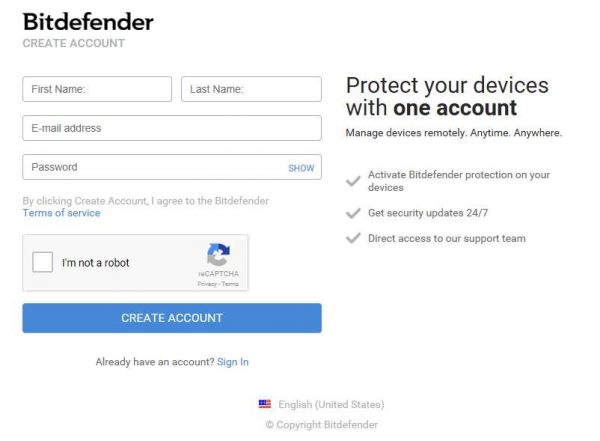The height and width of the screenshot is (441, 600).
Task: Open reCAPTCHA Privacy link
Action: pos(207,284)
